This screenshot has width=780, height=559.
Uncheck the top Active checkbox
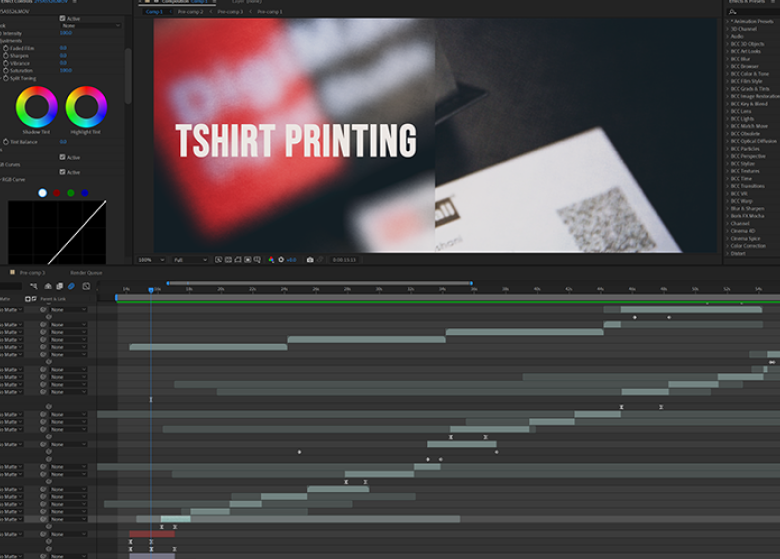[x=63, y=18]
